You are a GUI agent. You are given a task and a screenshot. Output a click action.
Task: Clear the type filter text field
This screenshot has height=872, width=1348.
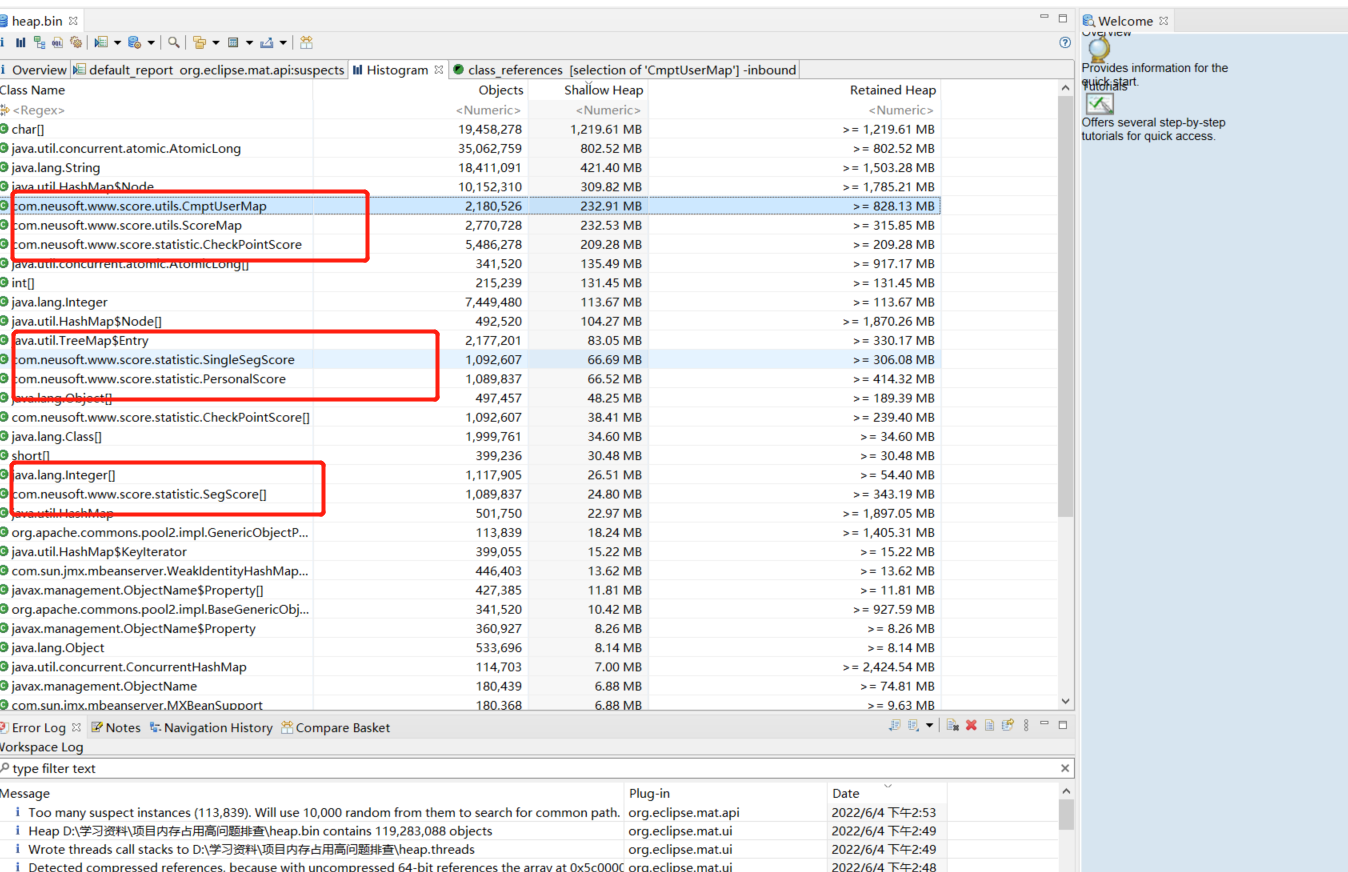[1065, 768]
